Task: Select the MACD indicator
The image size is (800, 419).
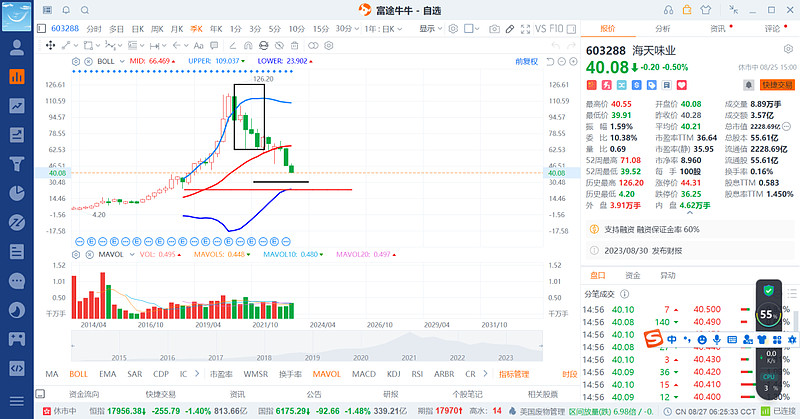Action: 364,374
